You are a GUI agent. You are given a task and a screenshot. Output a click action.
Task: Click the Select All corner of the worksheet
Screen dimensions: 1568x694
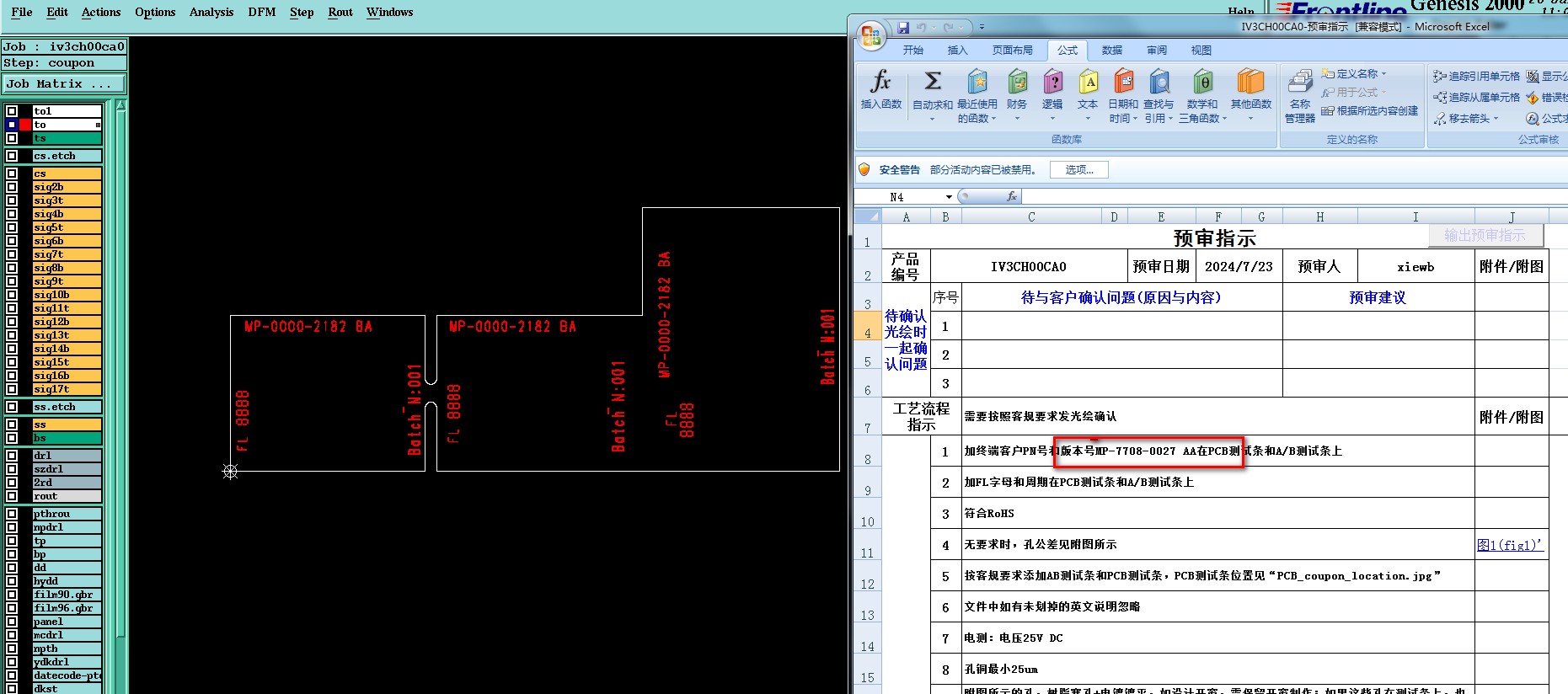(x=868, y=216)
